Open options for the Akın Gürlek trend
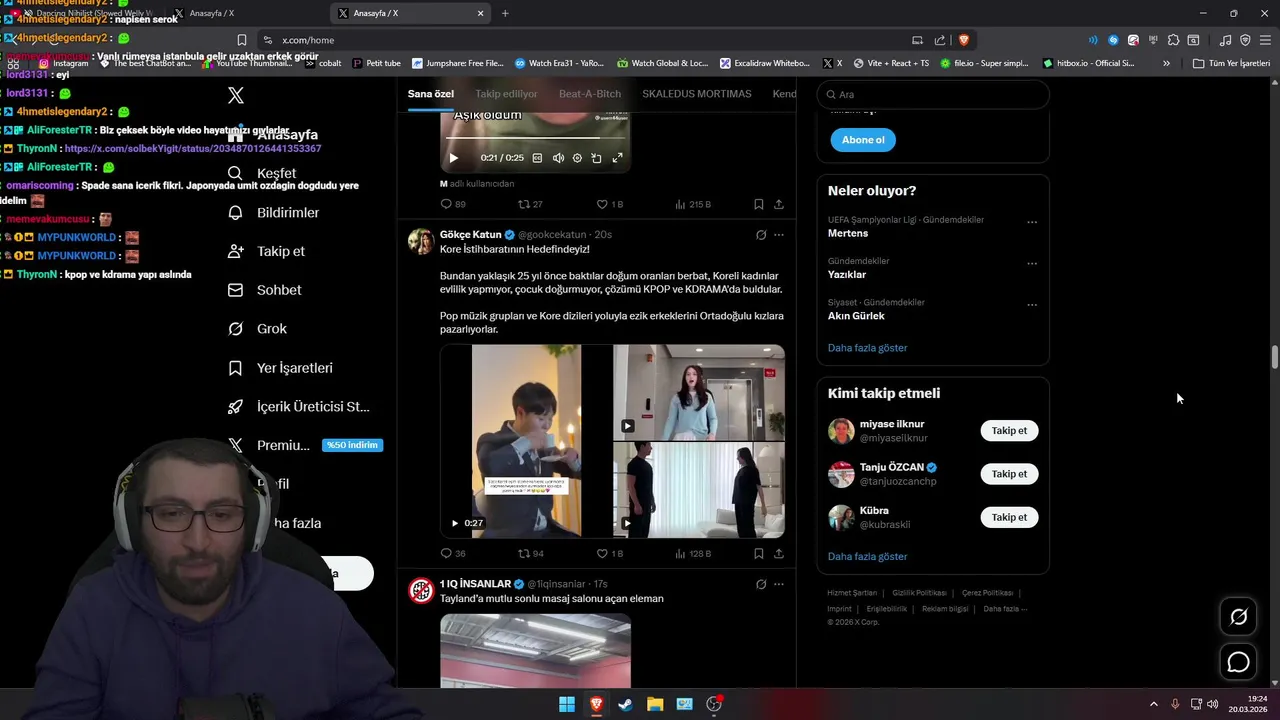The height and width of the screenshot is (720, 1280). [1032, 305]
